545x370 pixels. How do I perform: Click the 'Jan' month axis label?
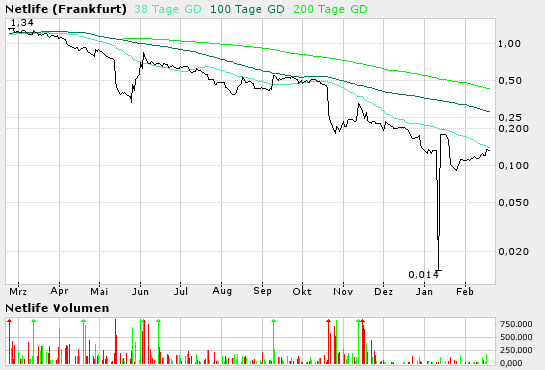(x=424, y=291)
